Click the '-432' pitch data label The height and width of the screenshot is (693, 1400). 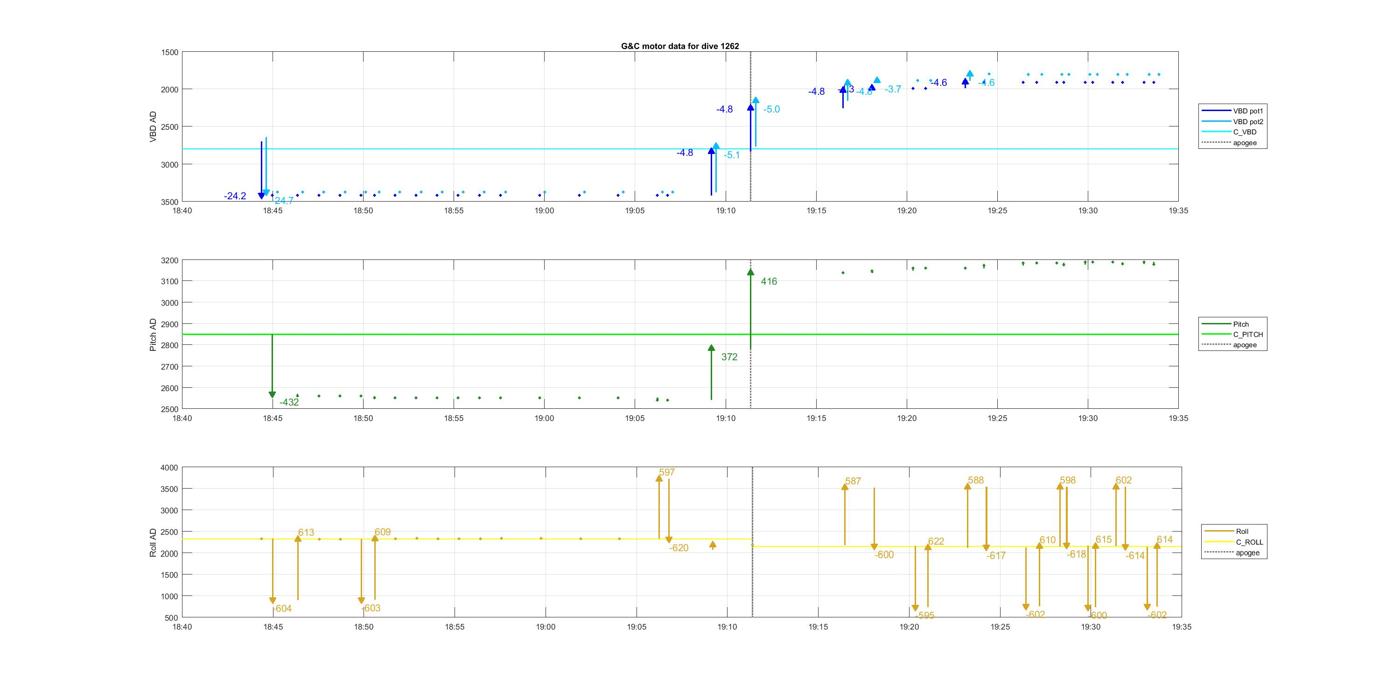(289, 402)
